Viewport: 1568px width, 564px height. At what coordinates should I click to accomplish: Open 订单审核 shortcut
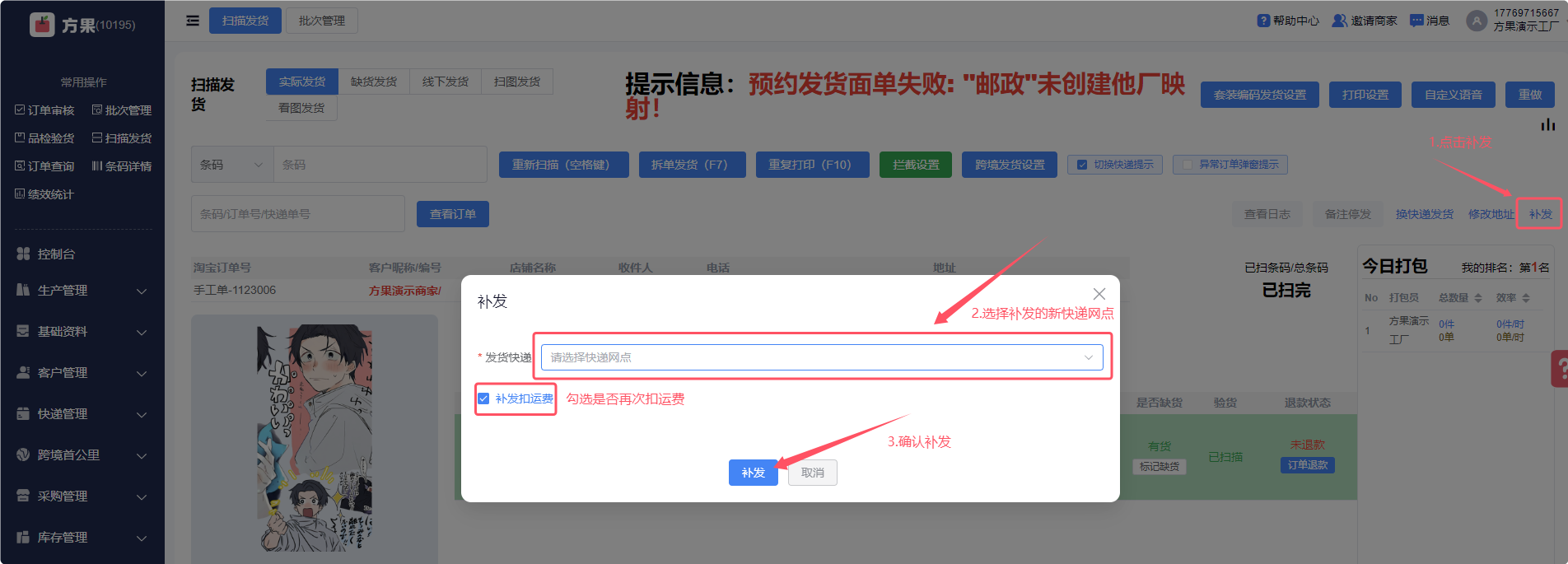[x=44, y=110]
